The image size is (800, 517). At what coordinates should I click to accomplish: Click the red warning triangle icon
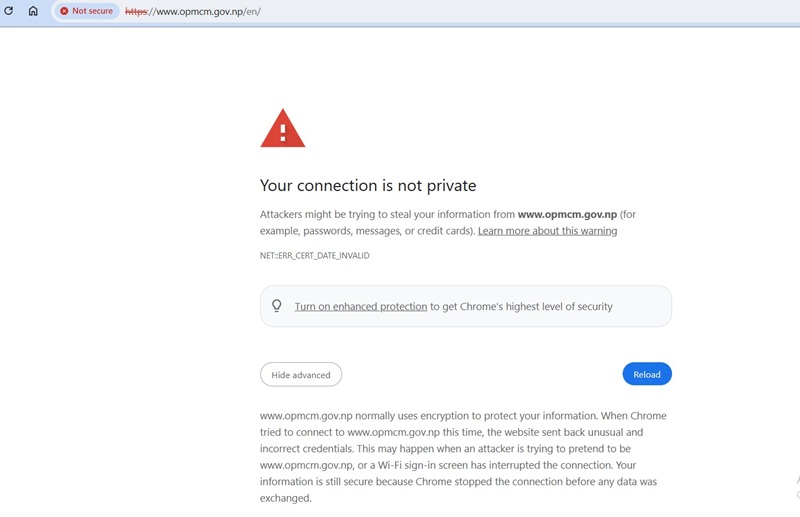283,128
